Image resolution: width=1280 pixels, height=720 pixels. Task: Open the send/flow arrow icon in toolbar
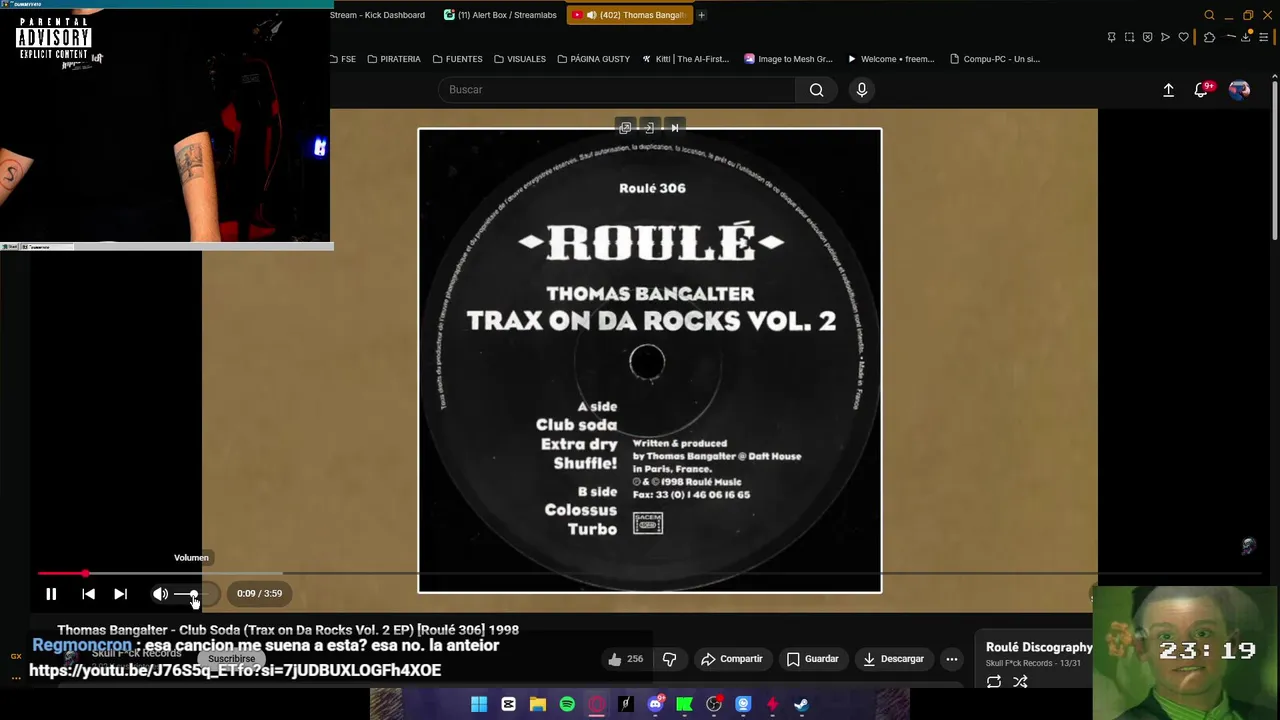[1165, 37]
